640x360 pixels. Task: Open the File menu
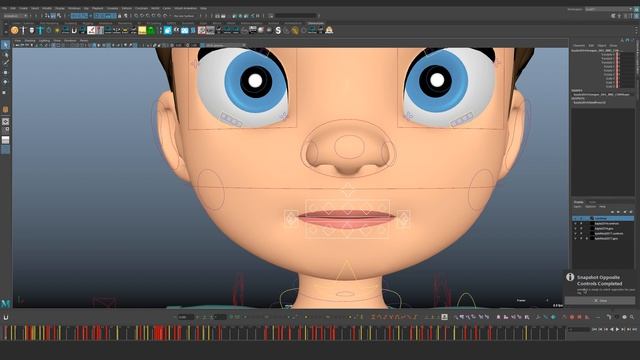4,8
